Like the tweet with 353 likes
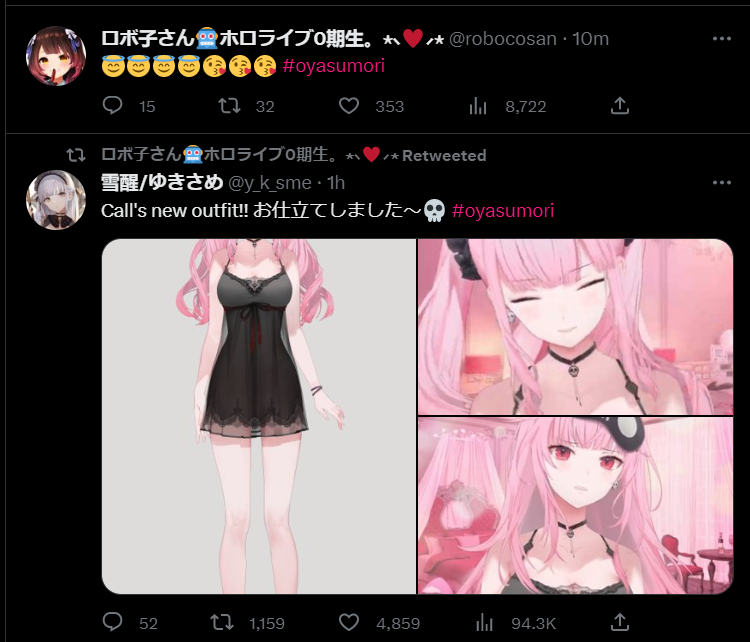 tap(349, 106)
